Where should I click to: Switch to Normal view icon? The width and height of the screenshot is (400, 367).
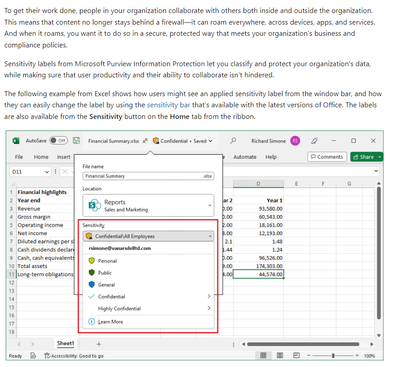coord(263,355)
